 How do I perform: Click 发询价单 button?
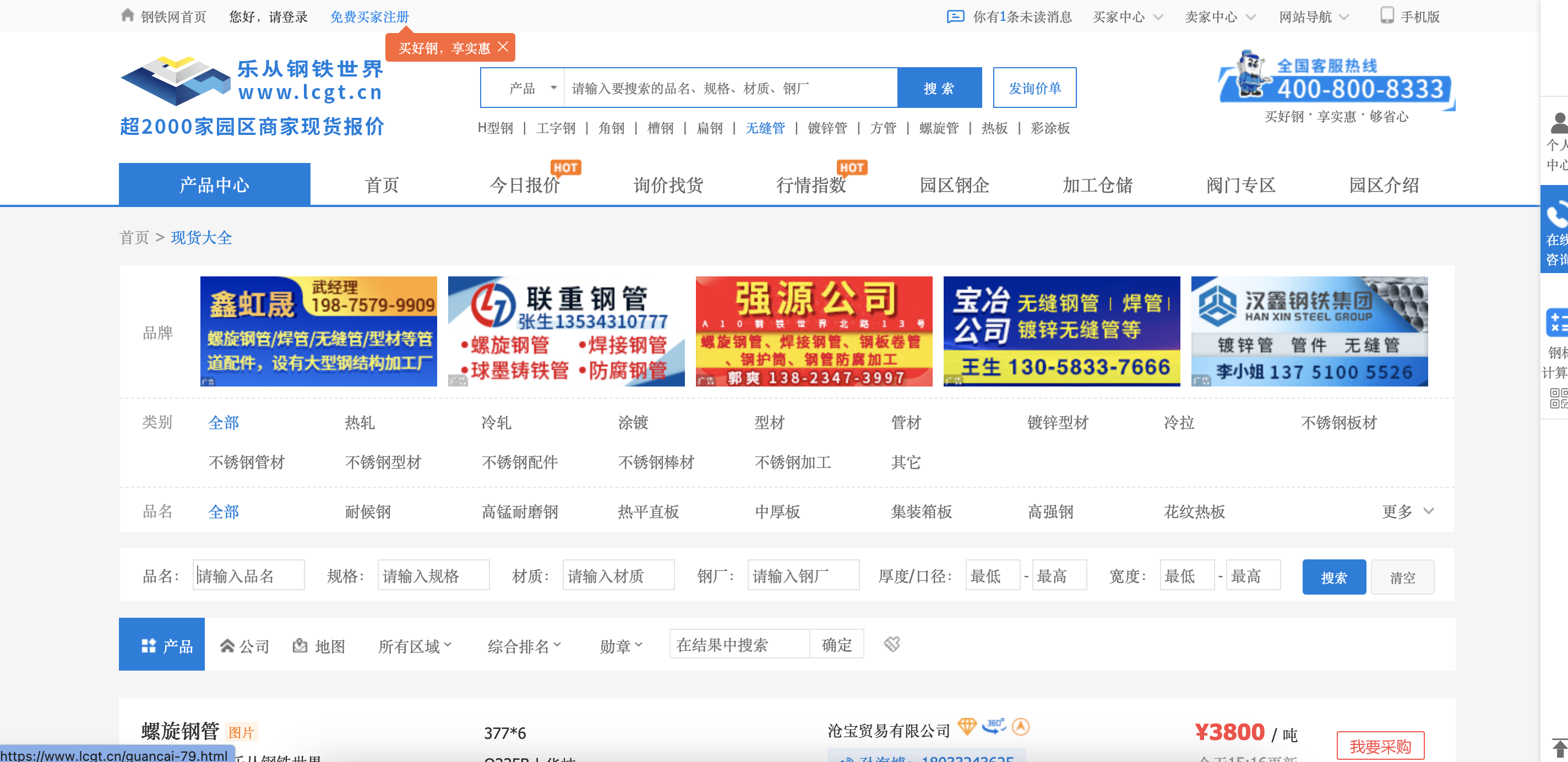pos(1034,88)
